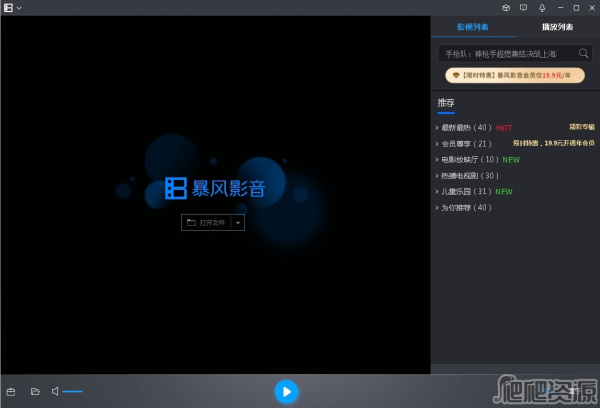Click the magnifier search icon
The width and height of the screenshot is (600, 408).
583,53
